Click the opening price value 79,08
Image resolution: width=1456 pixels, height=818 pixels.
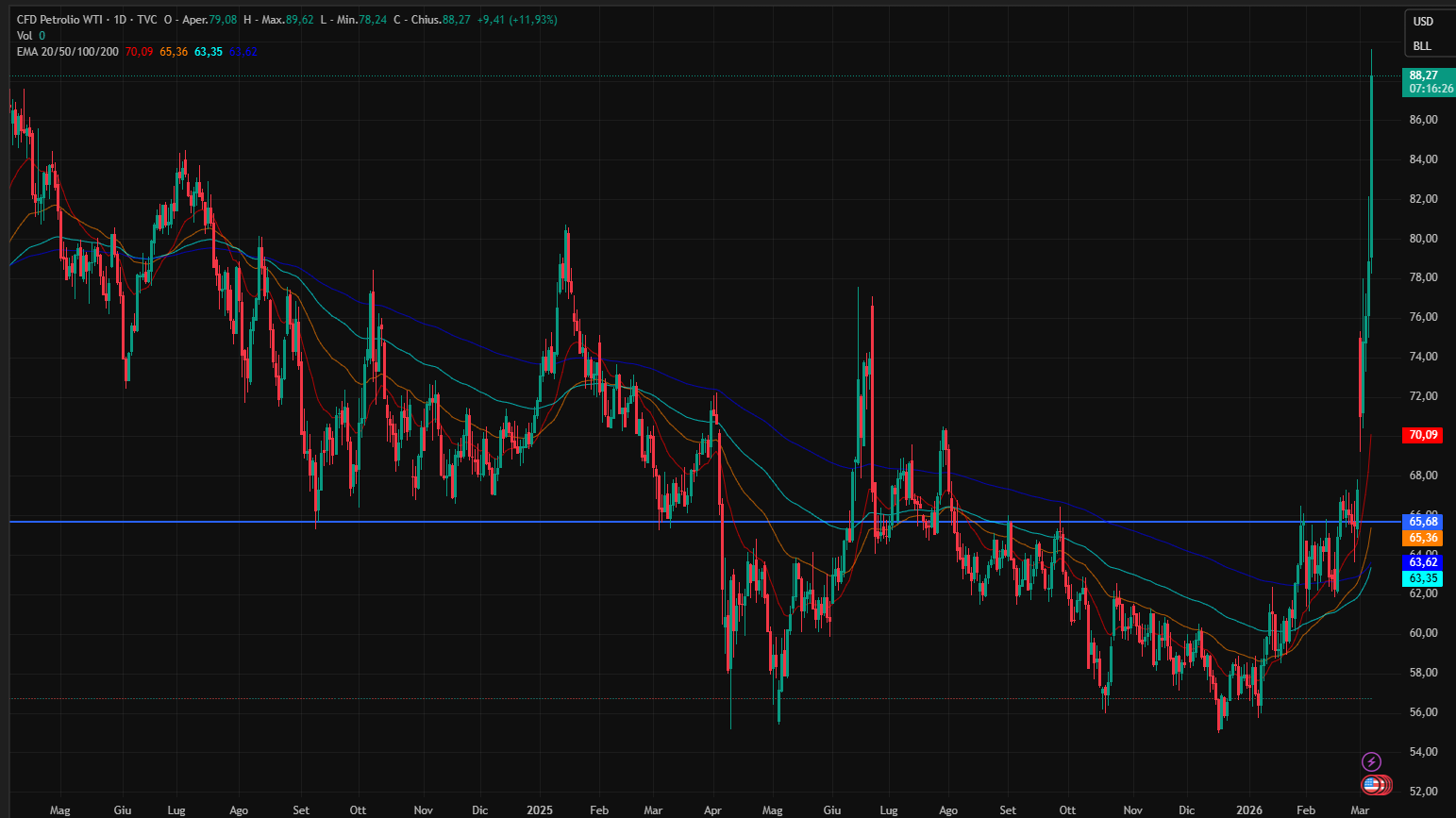[x=224, y=20]
